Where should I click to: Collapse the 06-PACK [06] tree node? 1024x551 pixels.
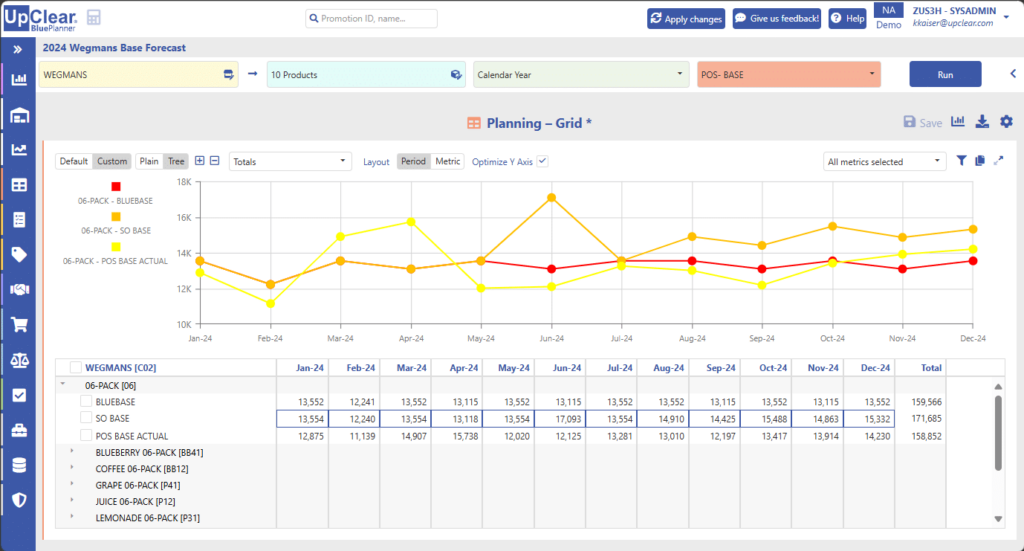[63, 384]
